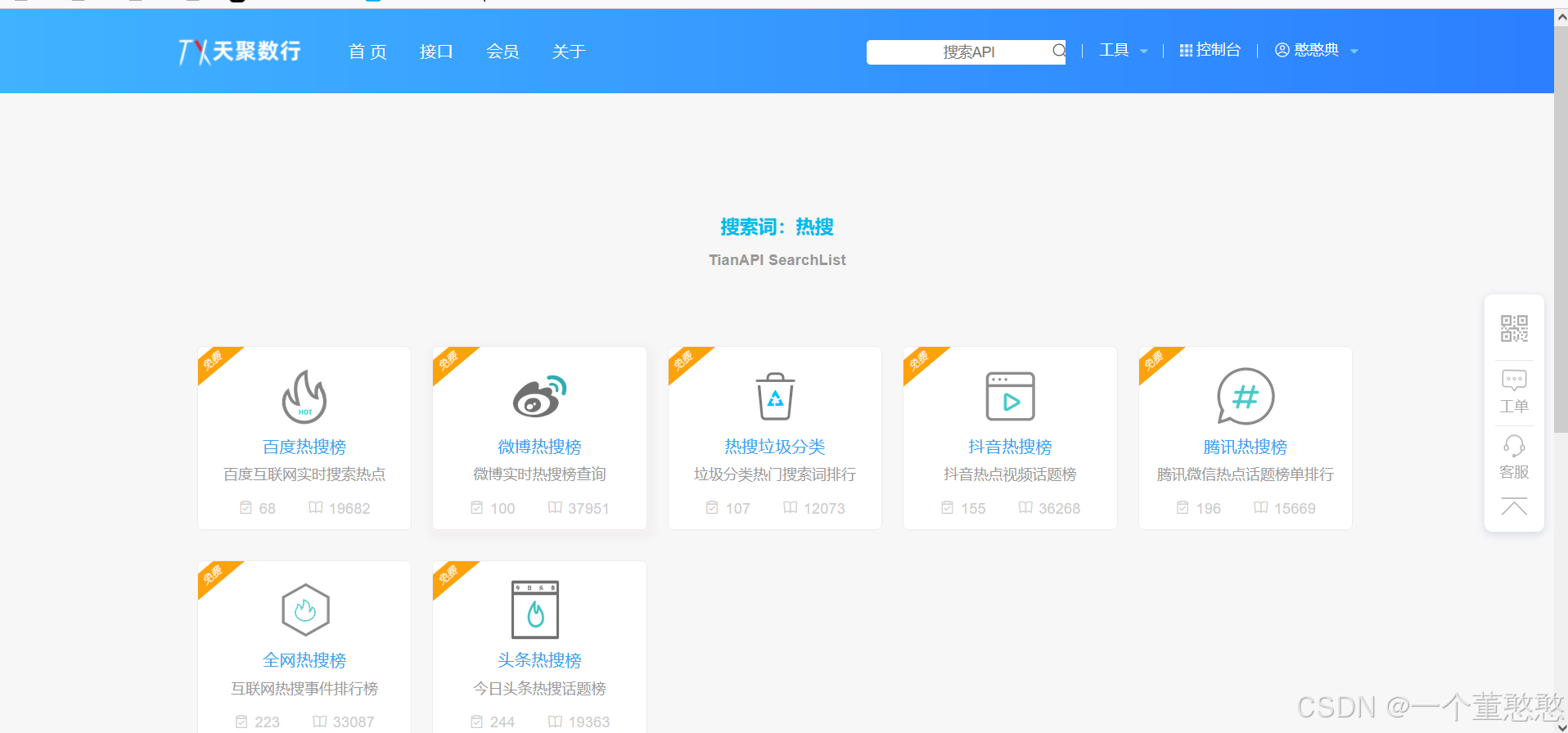Open the 会员 nav item
This screenshot has height=733, width=1568.
pos(502,52)
